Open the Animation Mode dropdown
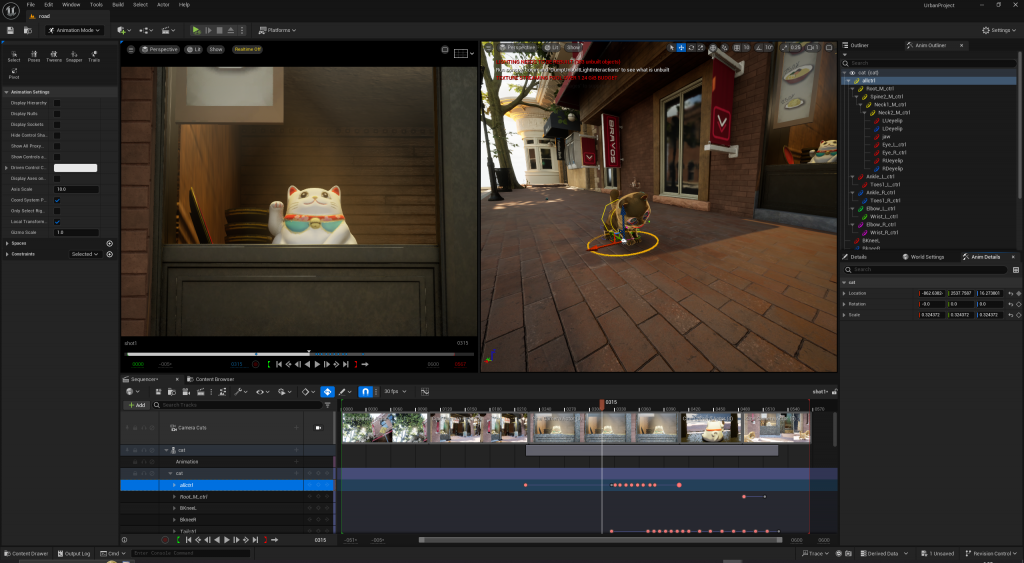The image size is (1024, 563). (74, 30)
